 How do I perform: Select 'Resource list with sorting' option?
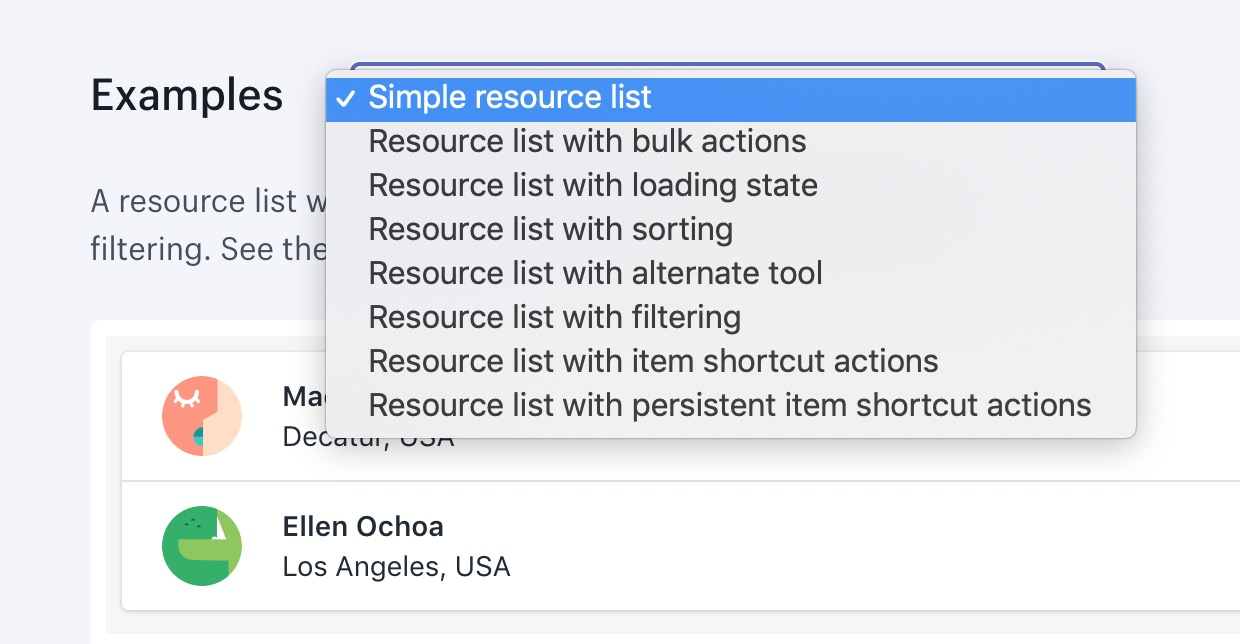(550, 230)
